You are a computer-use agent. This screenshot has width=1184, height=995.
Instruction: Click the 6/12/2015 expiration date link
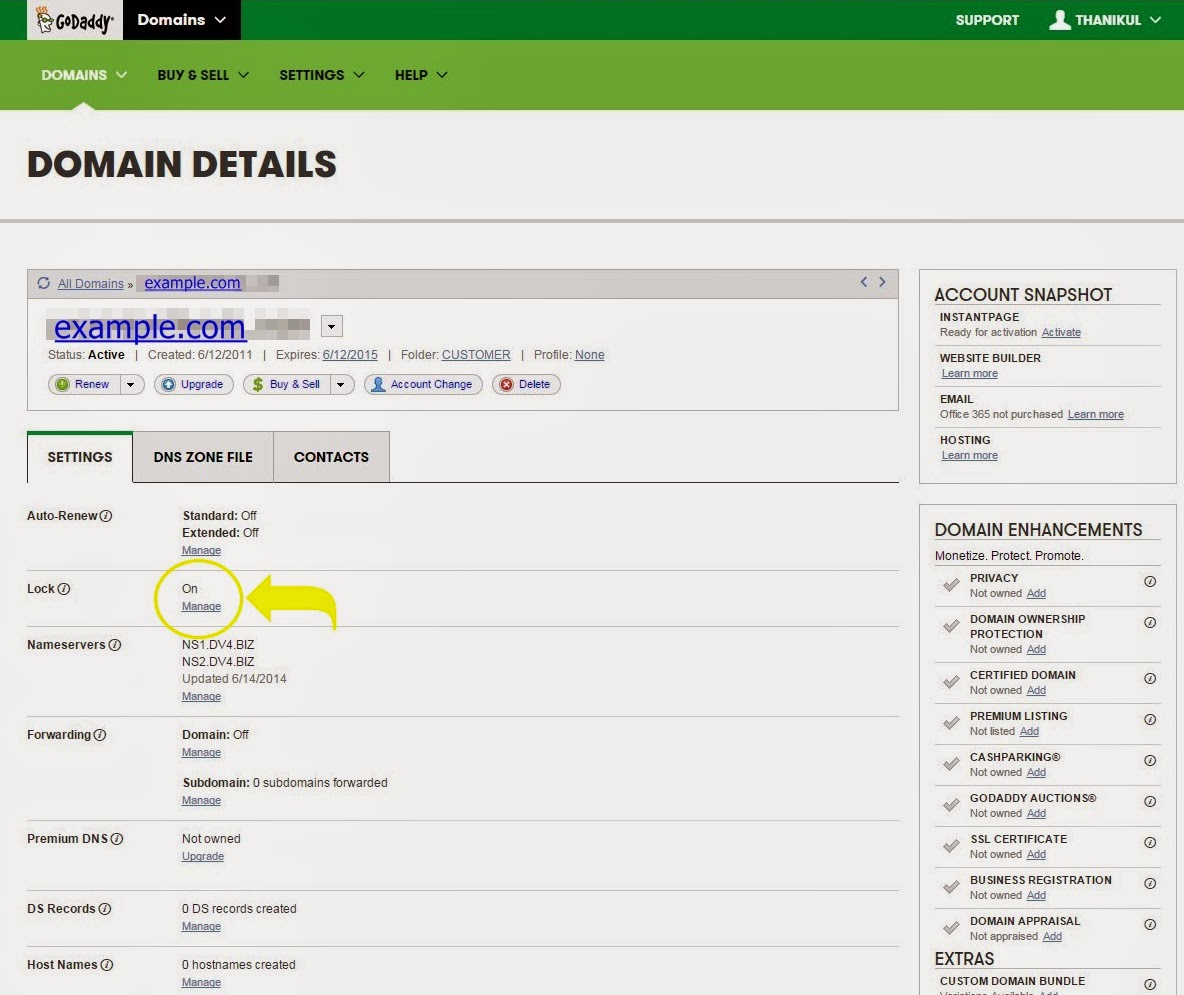coord(350,355)
